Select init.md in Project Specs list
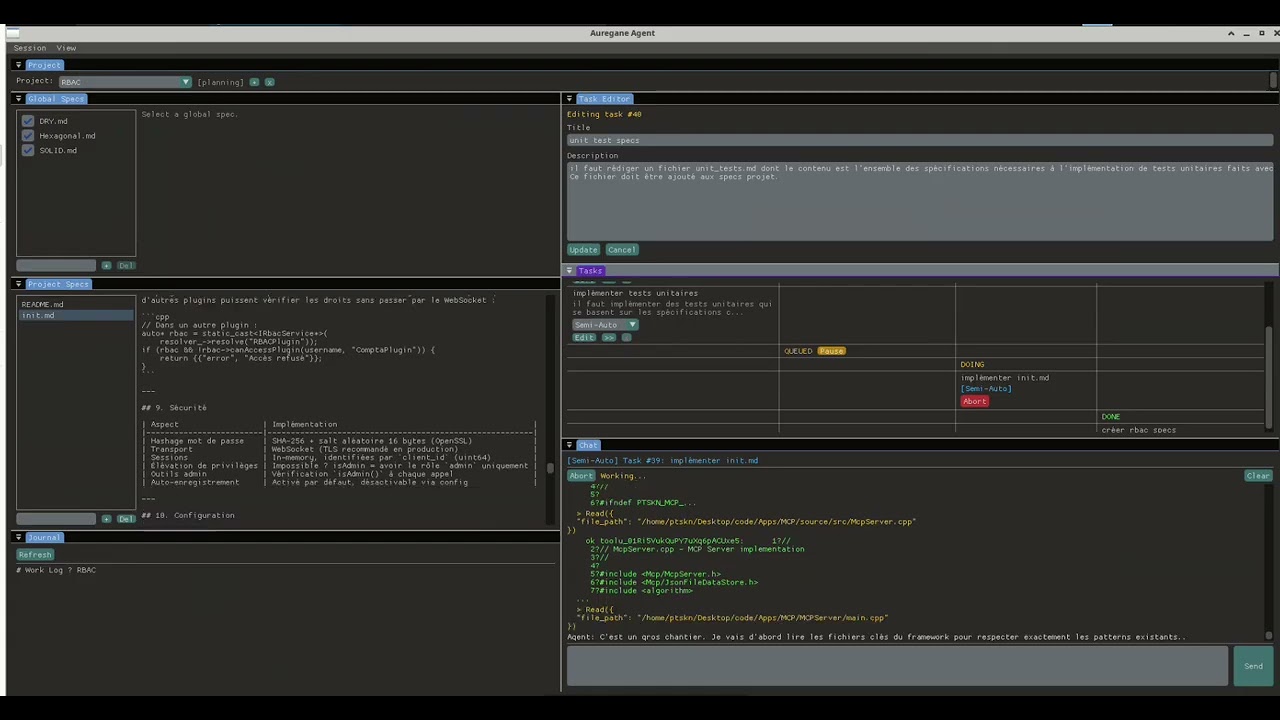Screen dimensions: 1280x720 [x=76, y=315]
